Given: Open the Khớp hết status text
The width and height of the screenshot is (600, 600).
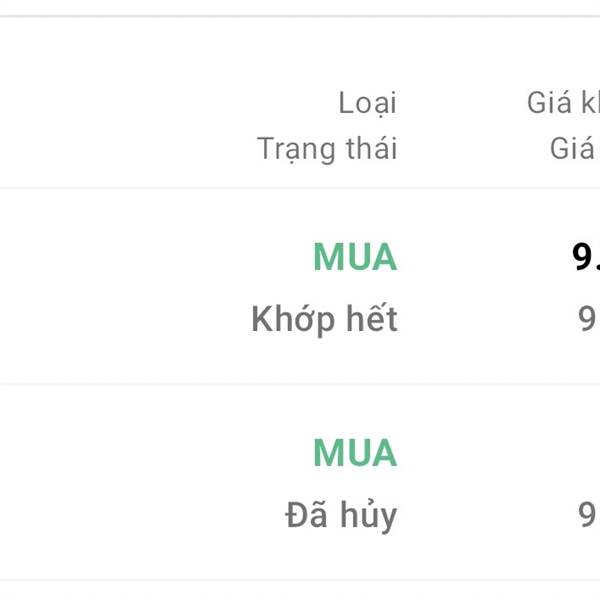Looking at the screenshot, I should pos(324,319).
